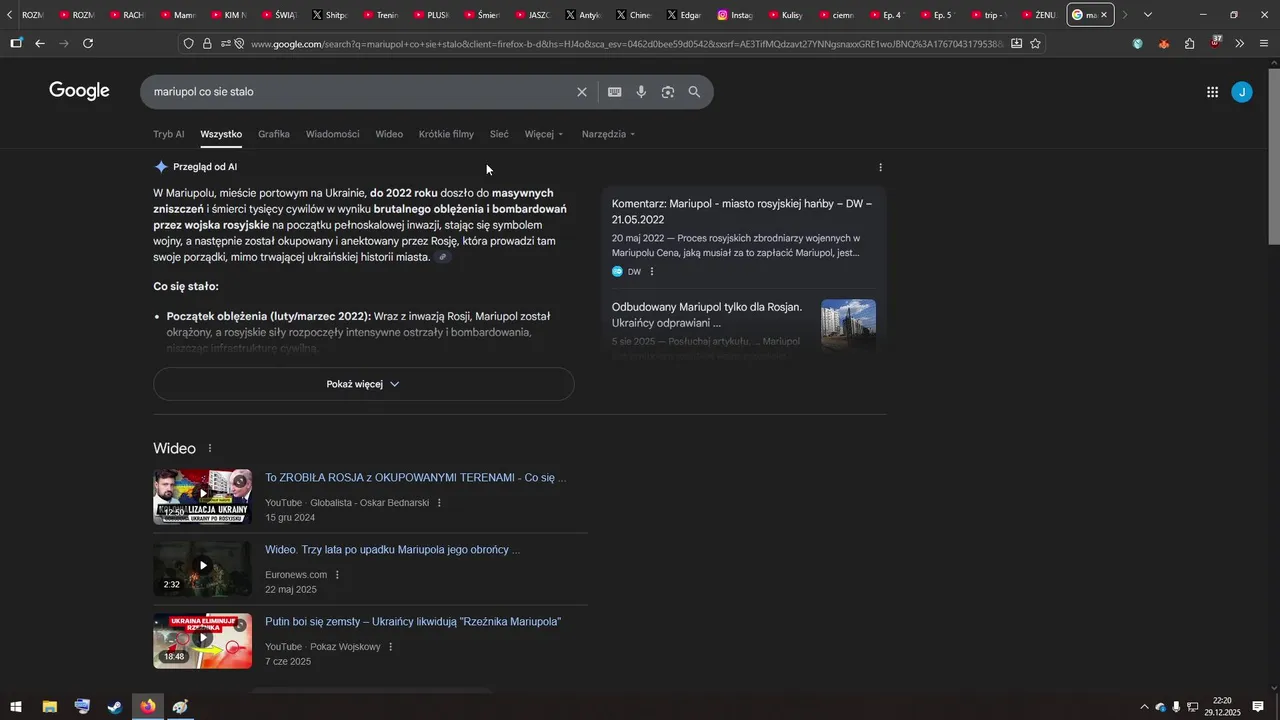Open To ZROBIŁA ROSJA z OKUPOWANYMI video link
Image resolution: width=1280 pixels, height=720 pixels.
click(x=416, y=478)
